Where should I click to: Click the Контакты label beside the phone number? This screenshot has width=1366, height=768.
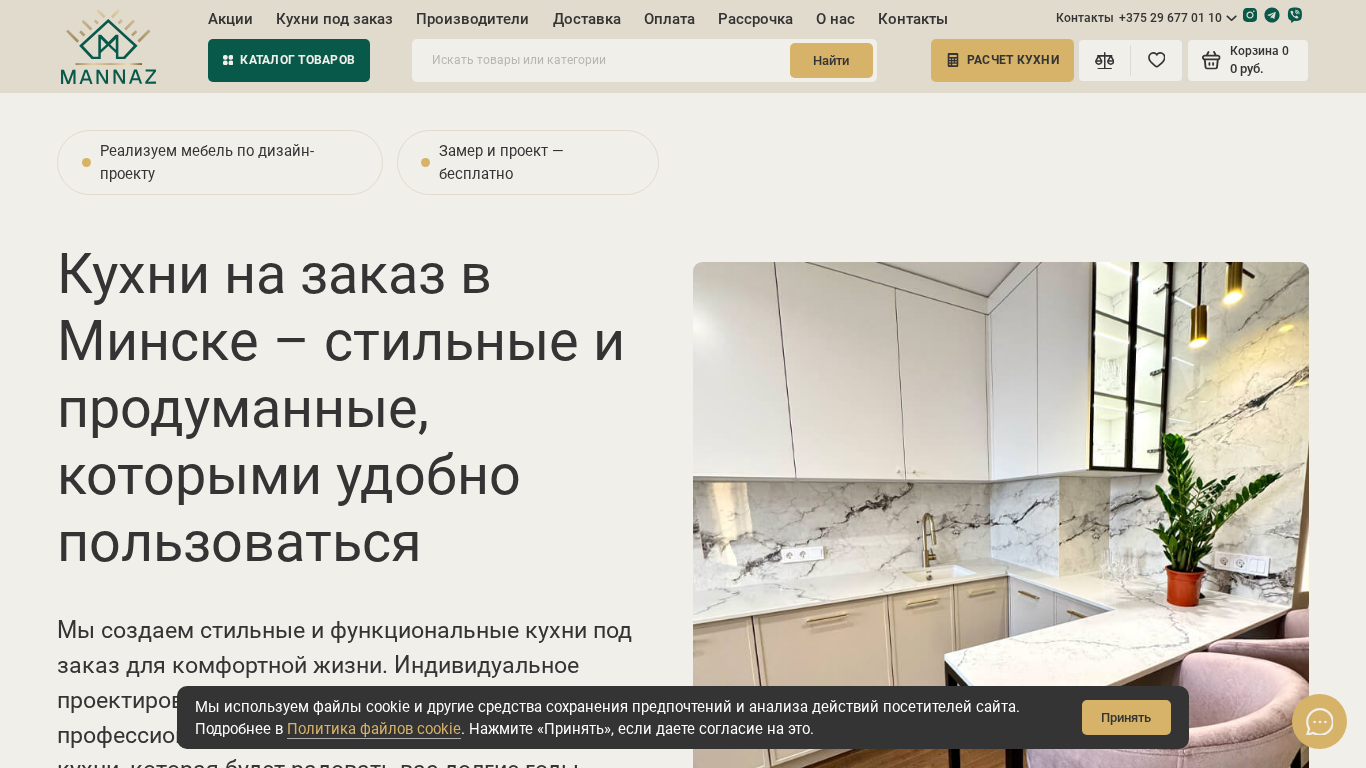point(1085,18)
